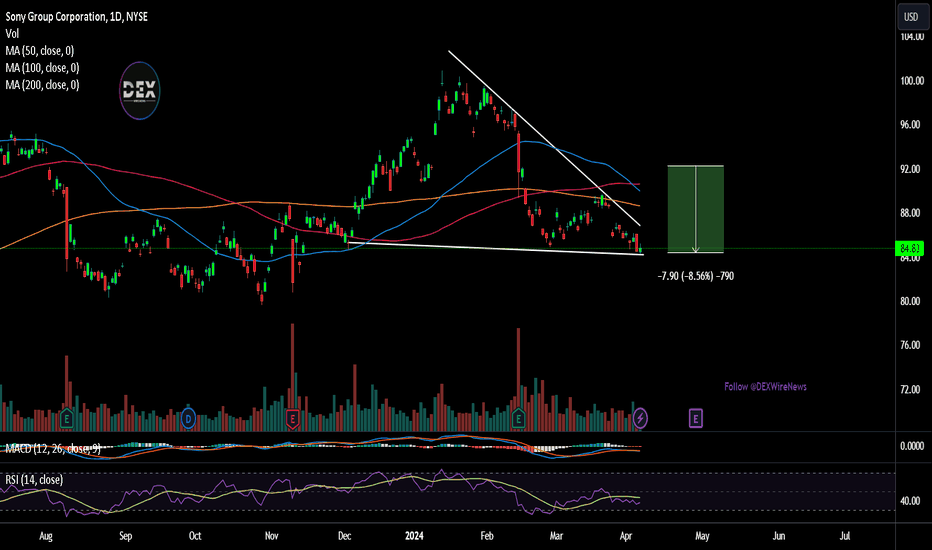Click the Jul label on time axis
The image size is (932, 550).
tap(845, 536)
